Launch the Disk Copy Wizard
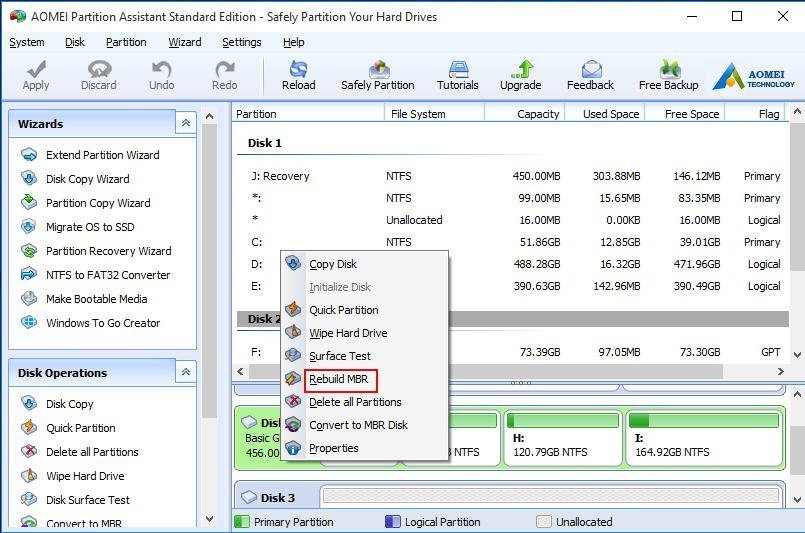805x533 pixels. tap(87, 179)
